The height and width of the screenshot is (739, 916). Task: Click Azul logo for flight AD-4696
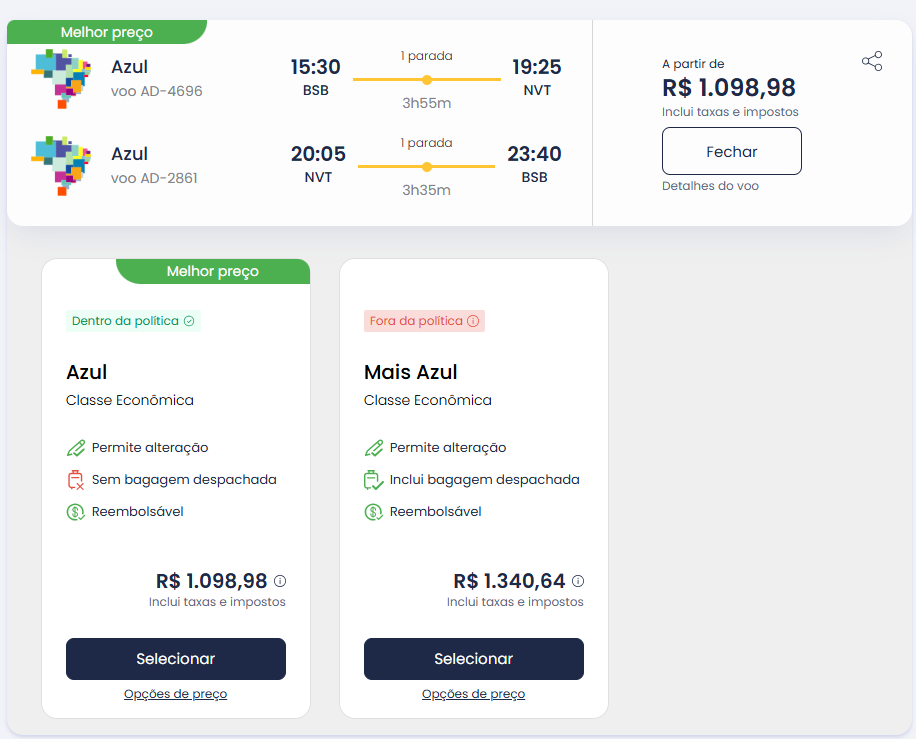click(61, 79)
